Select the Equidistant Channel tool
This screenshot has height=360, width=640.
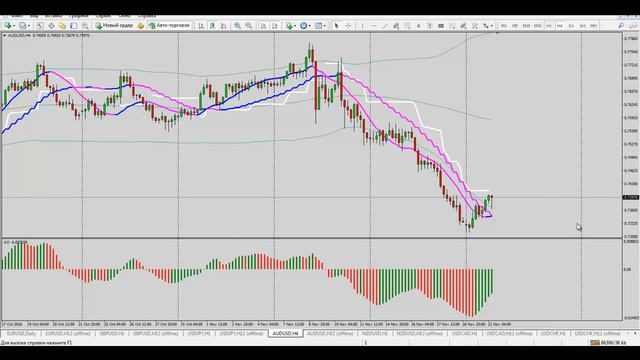pyautogui.click(x=396, y=26)
